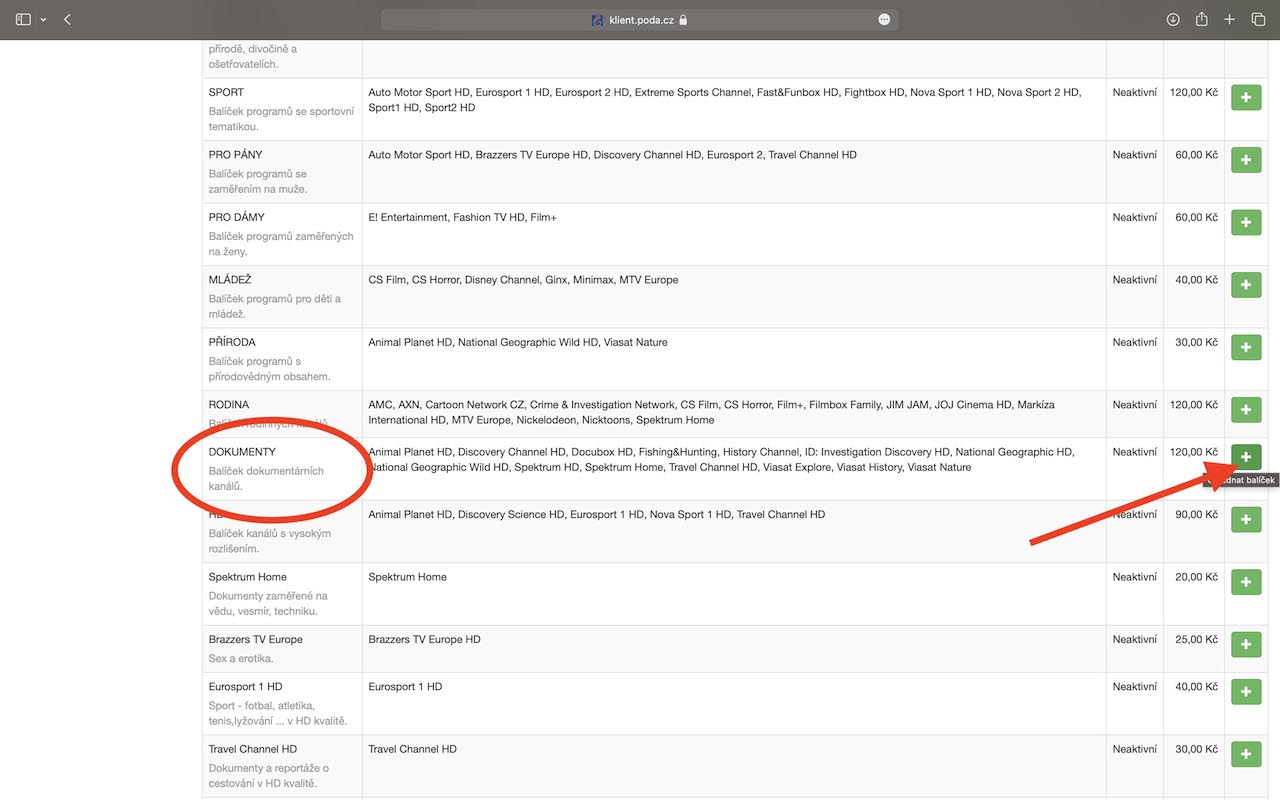Image resolution: width=1280 pixels, height=800 pixels.
Task: Go back to previous page
Action: [67, 19]
